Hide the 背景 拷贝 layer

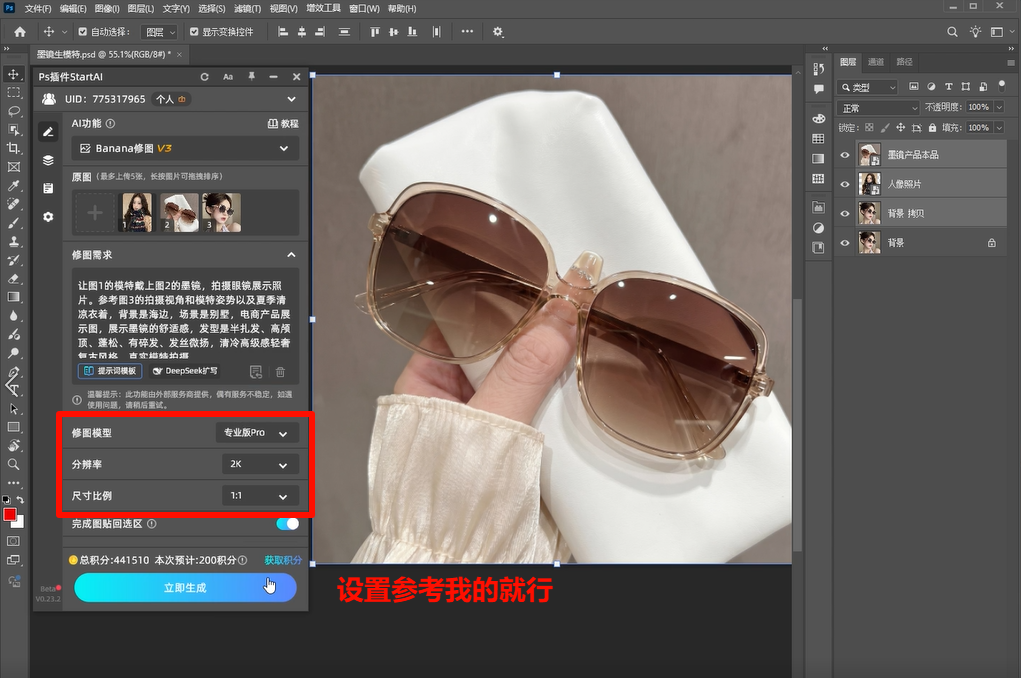click(845, 213)
